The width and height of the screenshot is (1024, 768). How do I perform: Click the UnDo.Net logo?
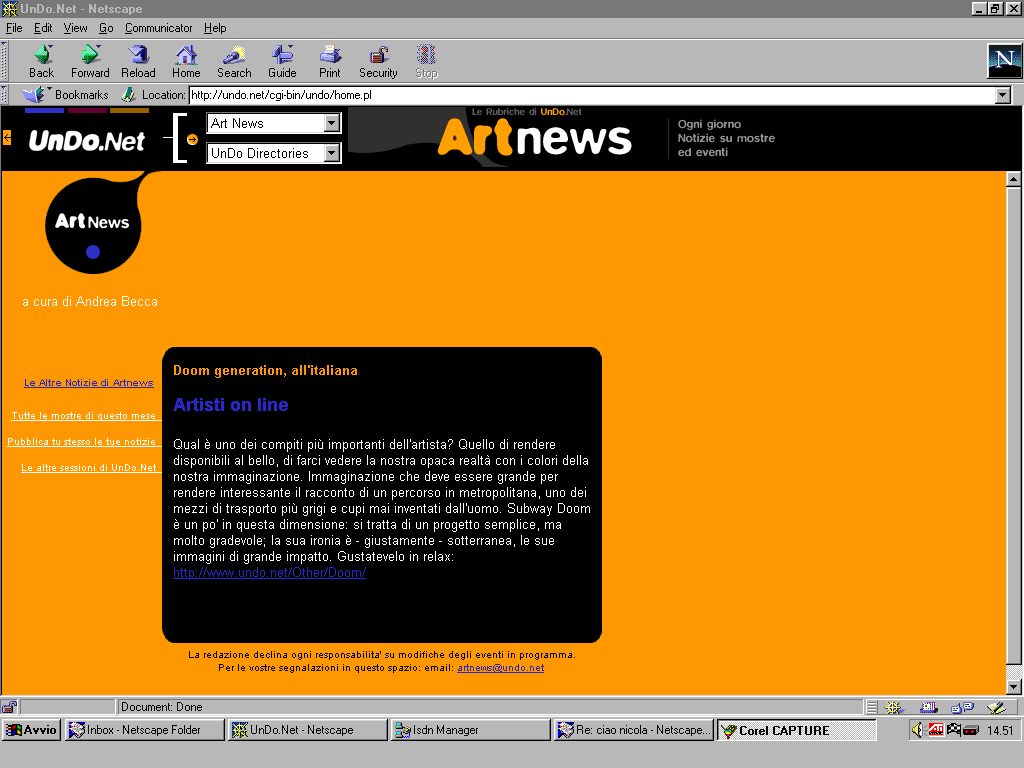tap(87, 140)
